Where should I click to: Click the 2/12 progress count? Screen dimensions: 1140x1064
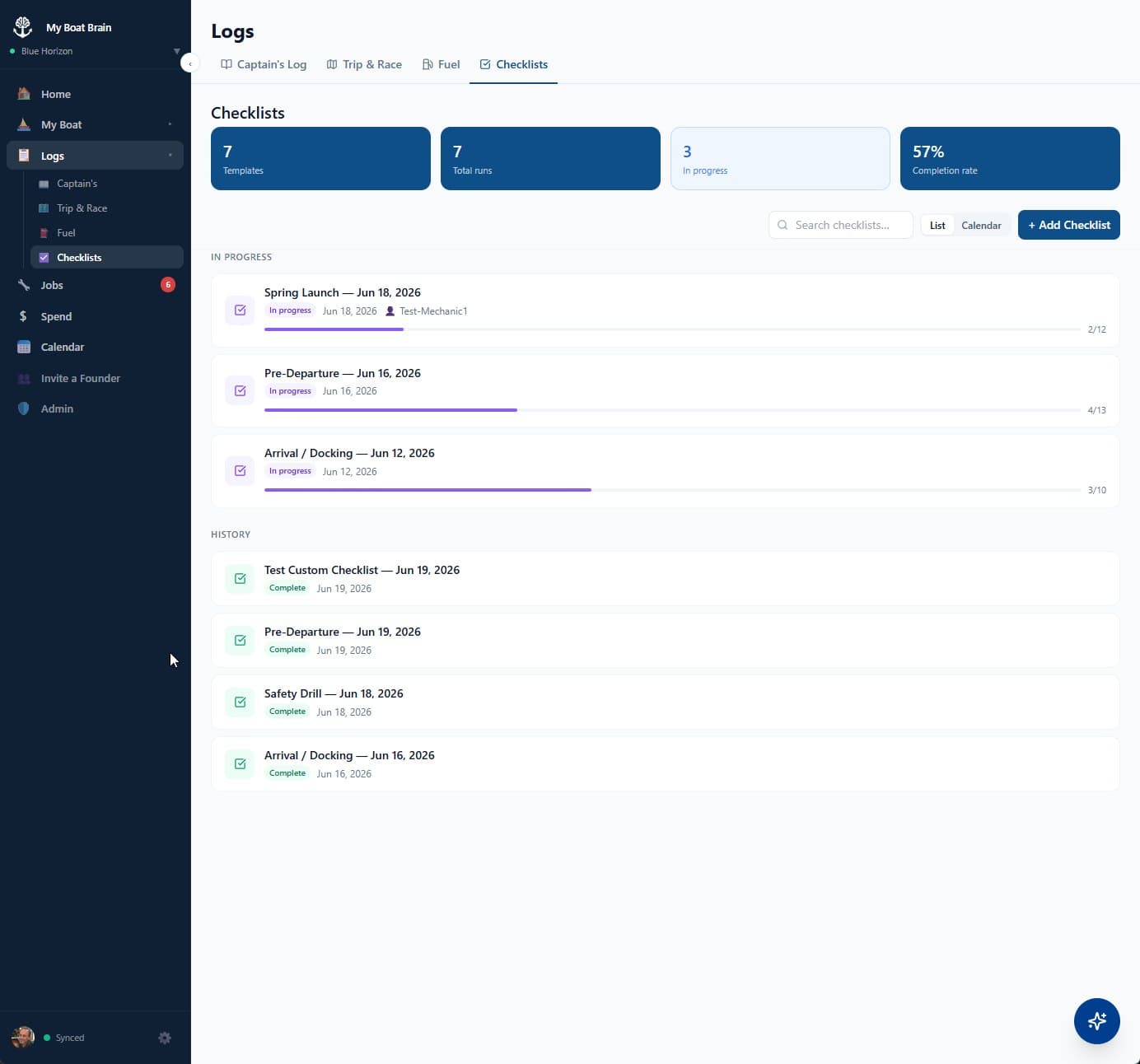coord(1096,329)
